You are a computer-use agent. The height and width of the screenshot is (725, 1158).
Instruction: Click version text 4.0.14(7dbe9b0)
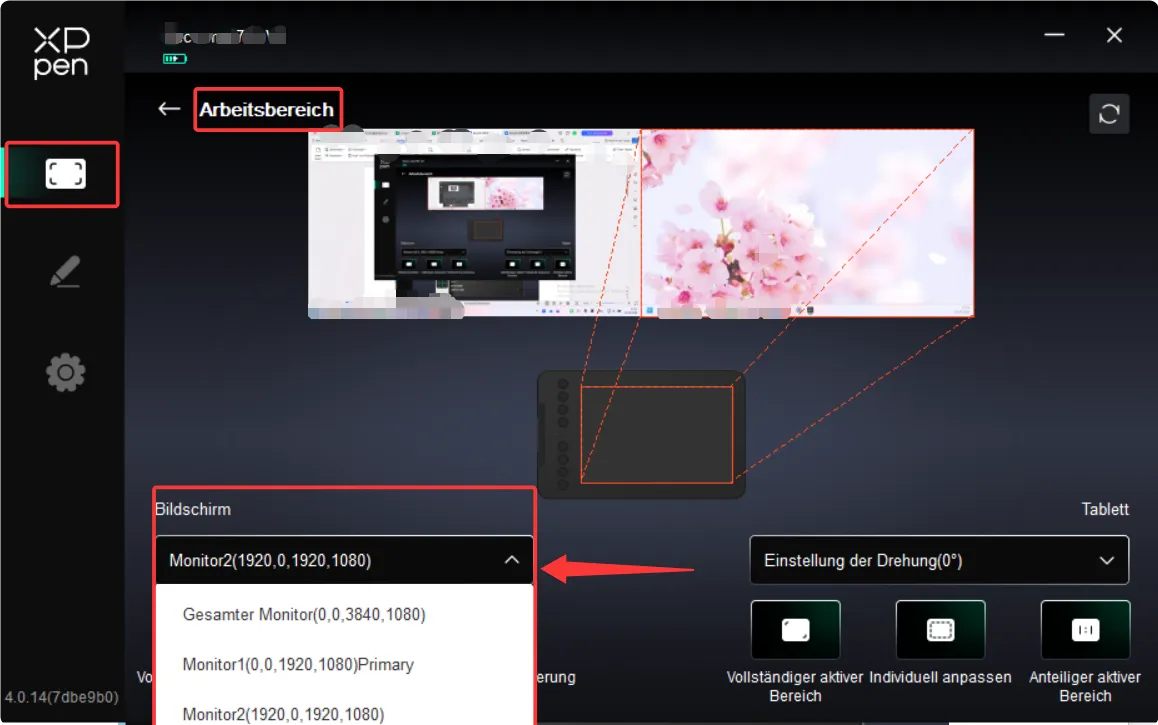click(61, 697)
